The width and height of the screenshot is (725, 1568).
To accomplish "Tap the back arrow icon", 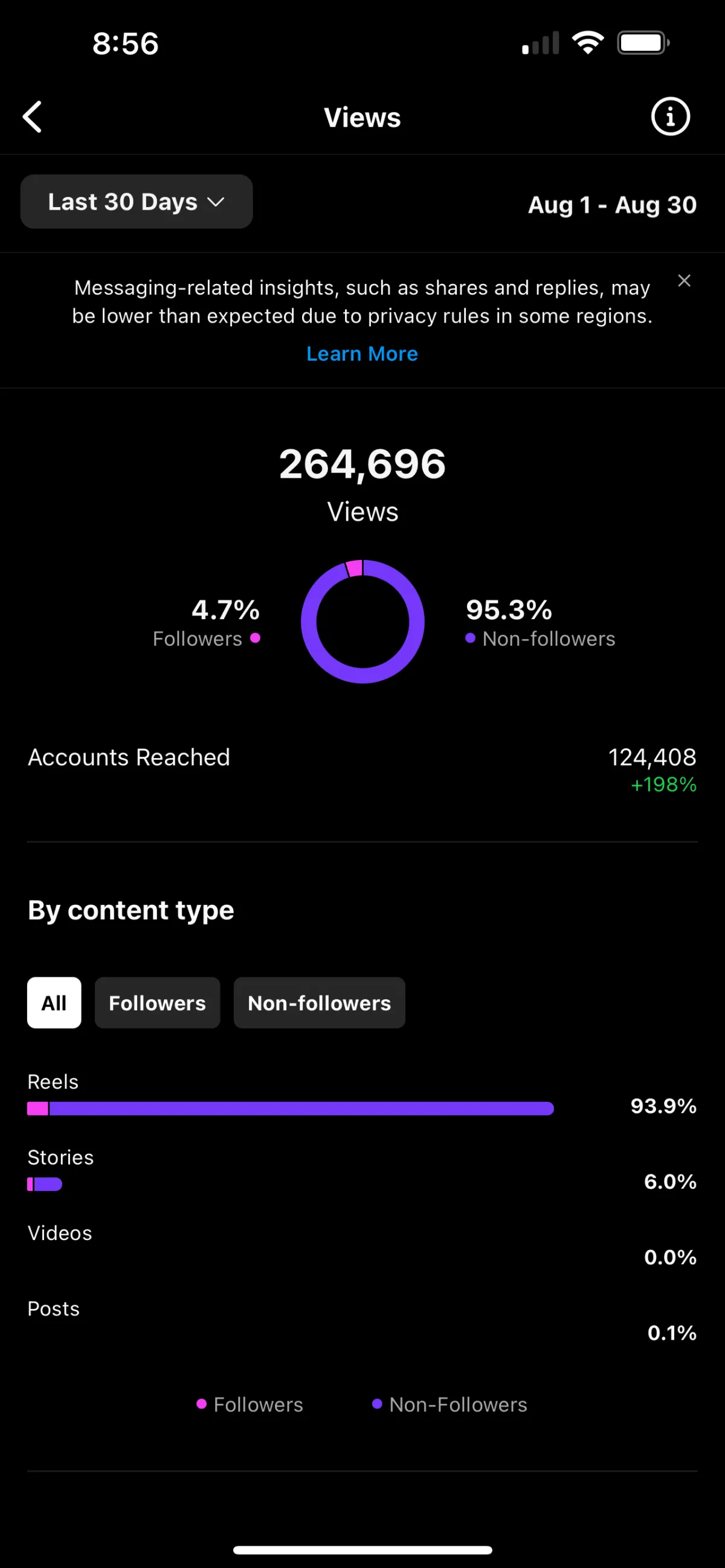I will tap(32, 117).
